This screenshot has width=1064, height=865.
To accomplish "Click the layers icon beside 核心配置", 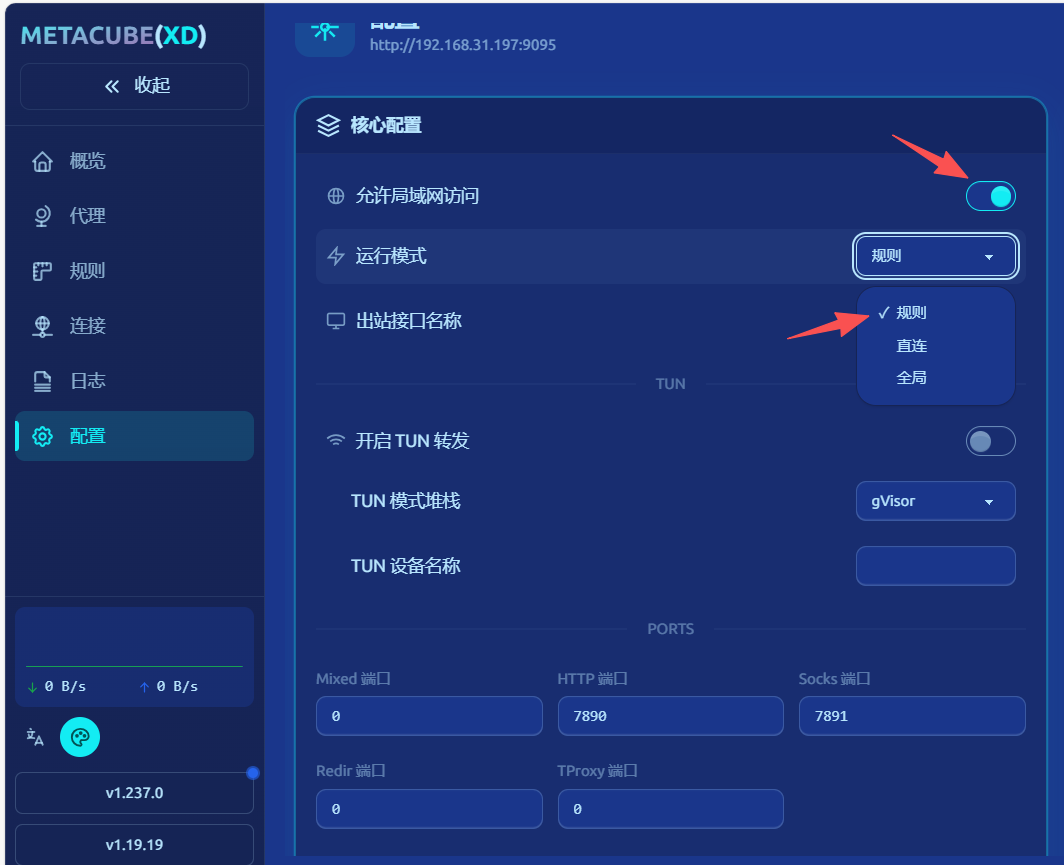I will point(328,126).
